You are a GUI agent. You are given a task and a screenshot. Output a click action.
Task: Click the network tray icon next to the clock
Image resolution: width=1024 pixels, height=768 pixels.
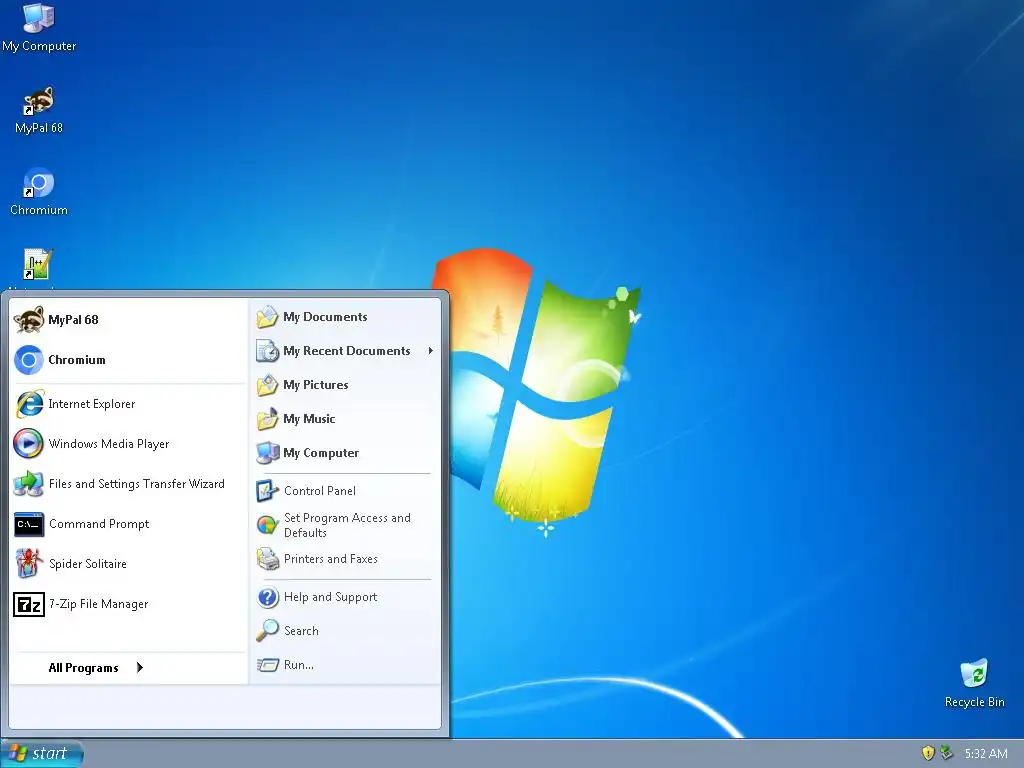click(946, 753)
